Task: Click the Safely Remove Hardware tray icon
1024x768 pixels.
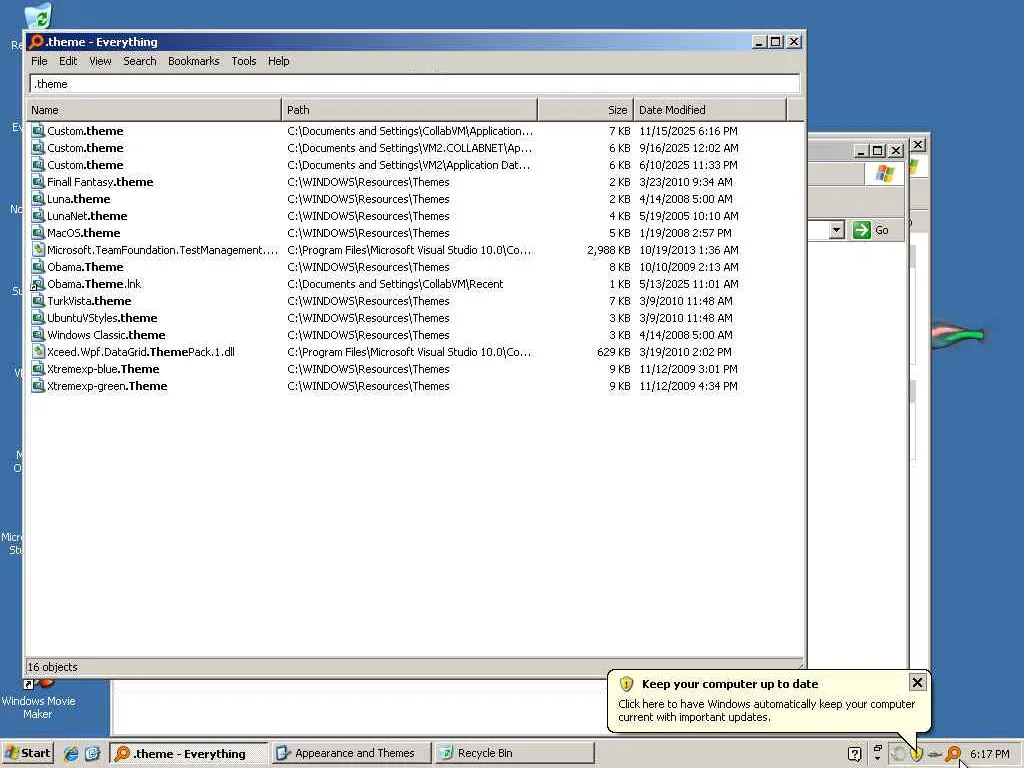Action: point(935,754)
